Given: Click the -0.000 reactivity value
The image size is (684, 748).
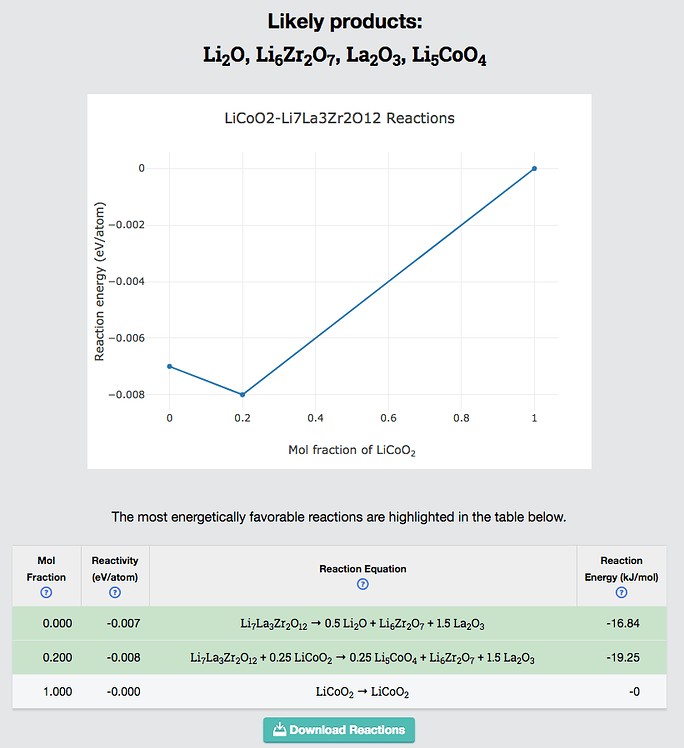Looking at the screenshot, I should coord(124,692).
